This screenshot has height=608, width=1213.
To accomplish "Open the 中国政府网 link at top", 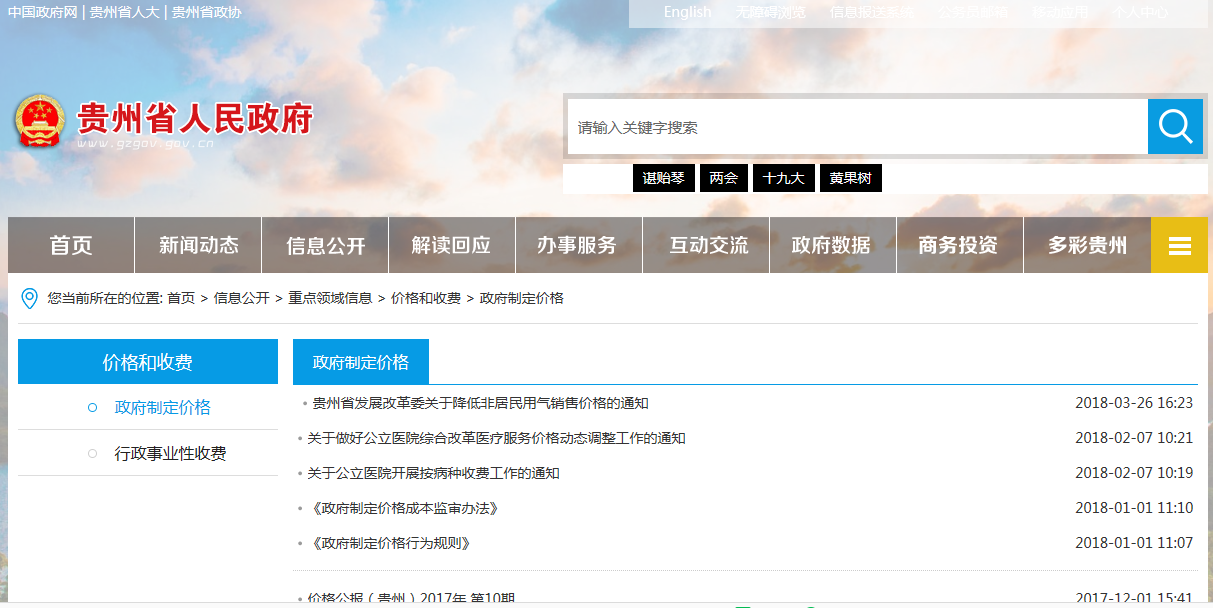I will (x=43, y=12).
